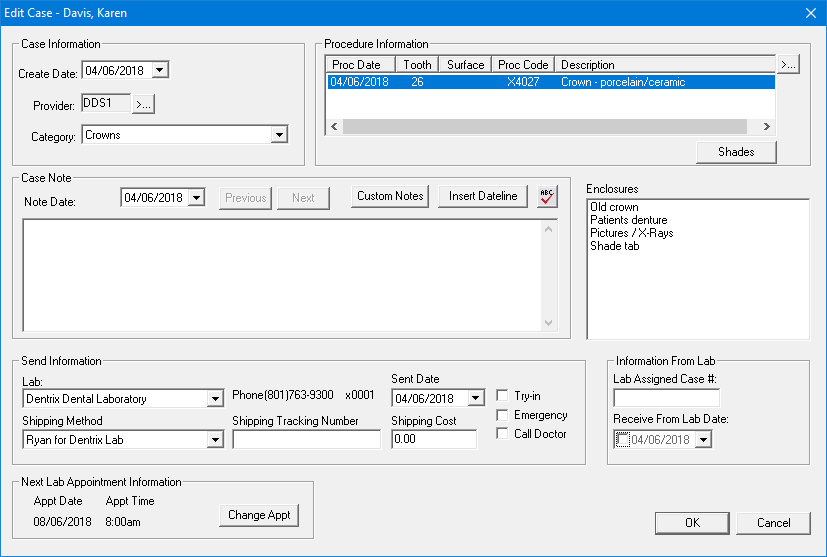Open the Shipping Method dropdown

click(x=215, y=440)
